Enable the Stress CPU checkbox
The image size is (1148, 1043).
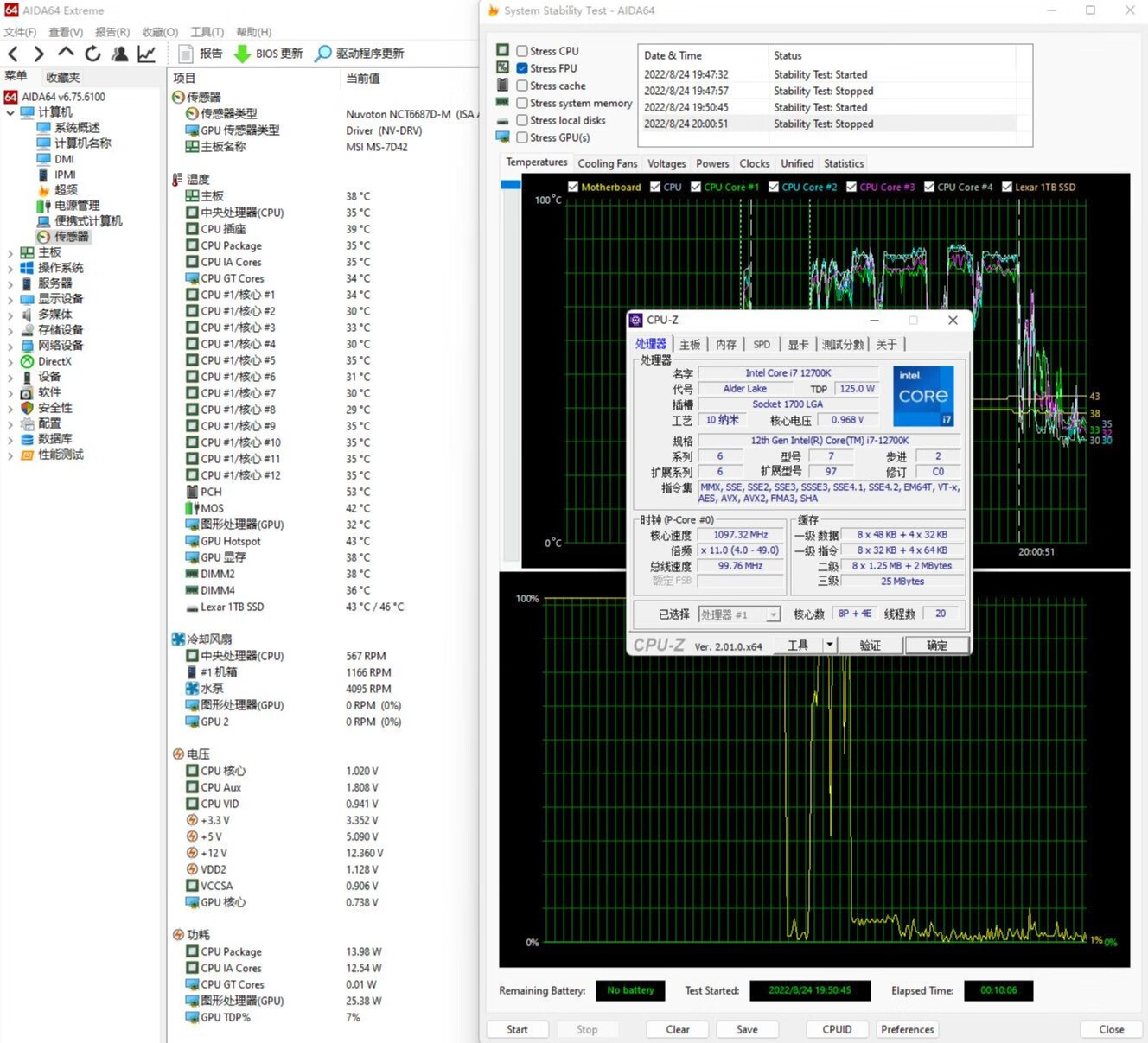tap(522, 51)
